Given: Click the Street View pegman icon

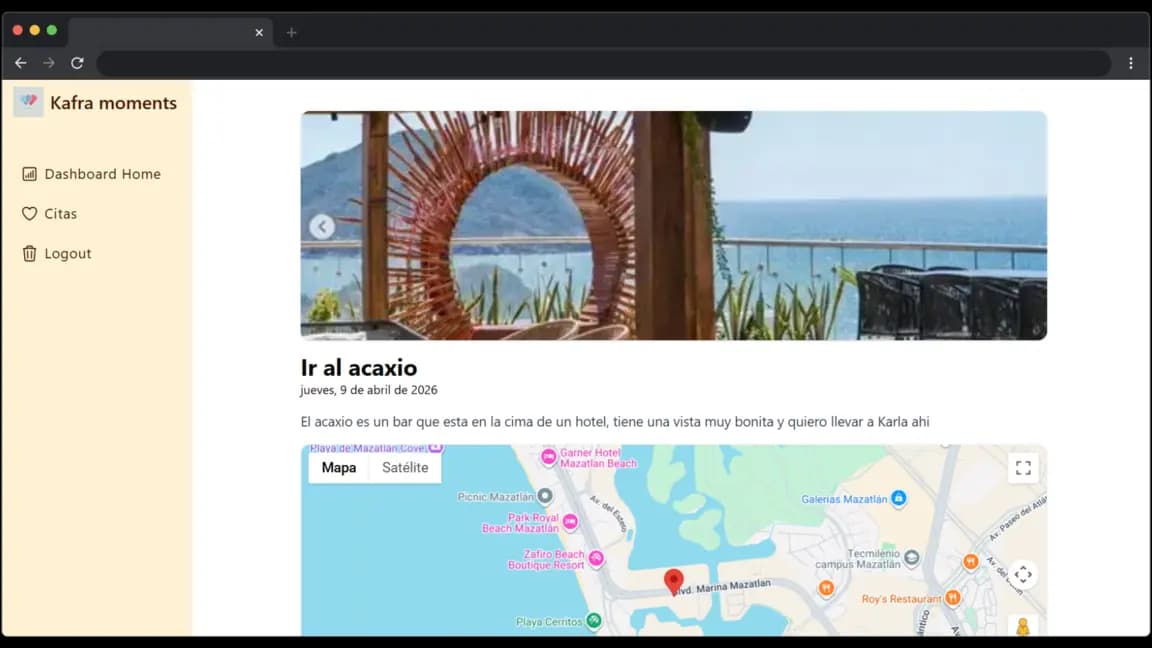Looking at the screenshot, I should [1022, 627].
